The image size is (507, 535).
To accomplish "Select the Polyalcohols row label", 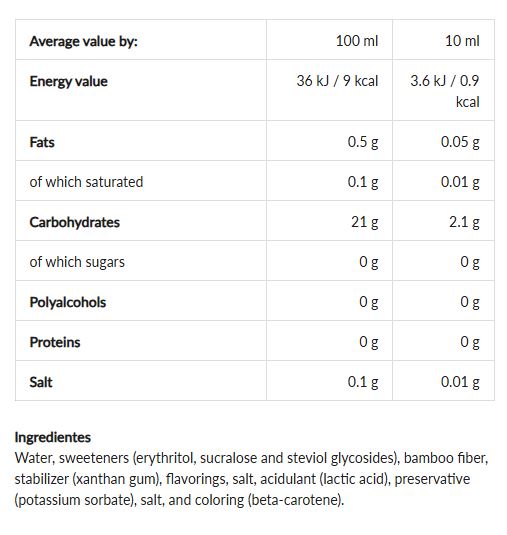I will tap(68, 302).
